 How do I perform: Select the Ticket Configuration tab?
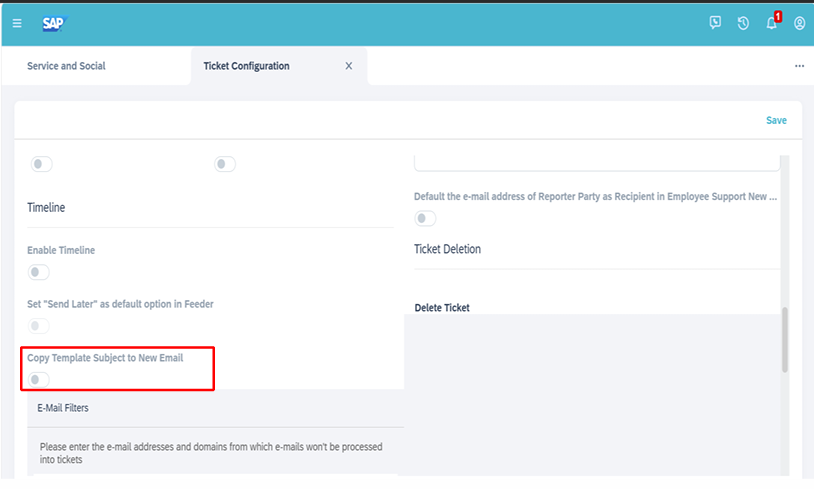[x=246, y=66]
